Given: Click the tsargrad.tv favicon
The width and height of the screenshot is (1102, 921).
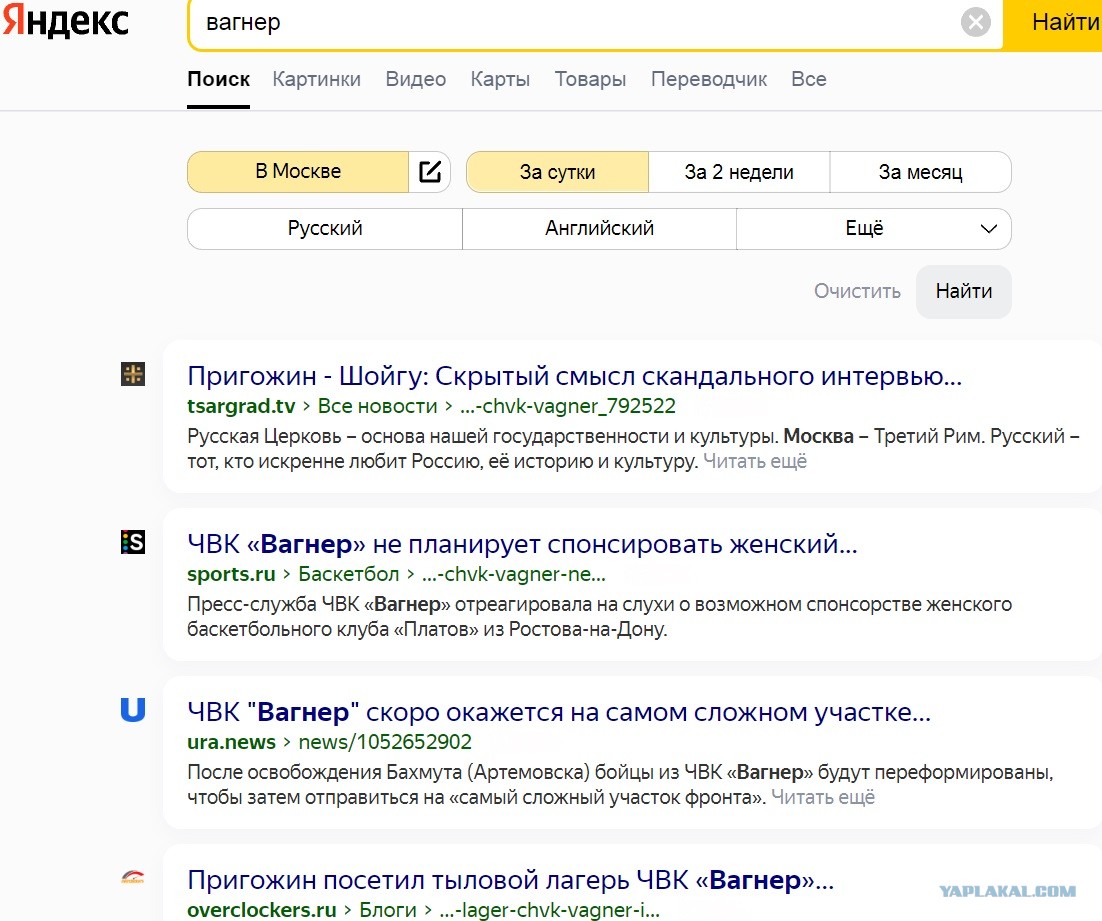Looking at the screenshot, I should 133,374.
